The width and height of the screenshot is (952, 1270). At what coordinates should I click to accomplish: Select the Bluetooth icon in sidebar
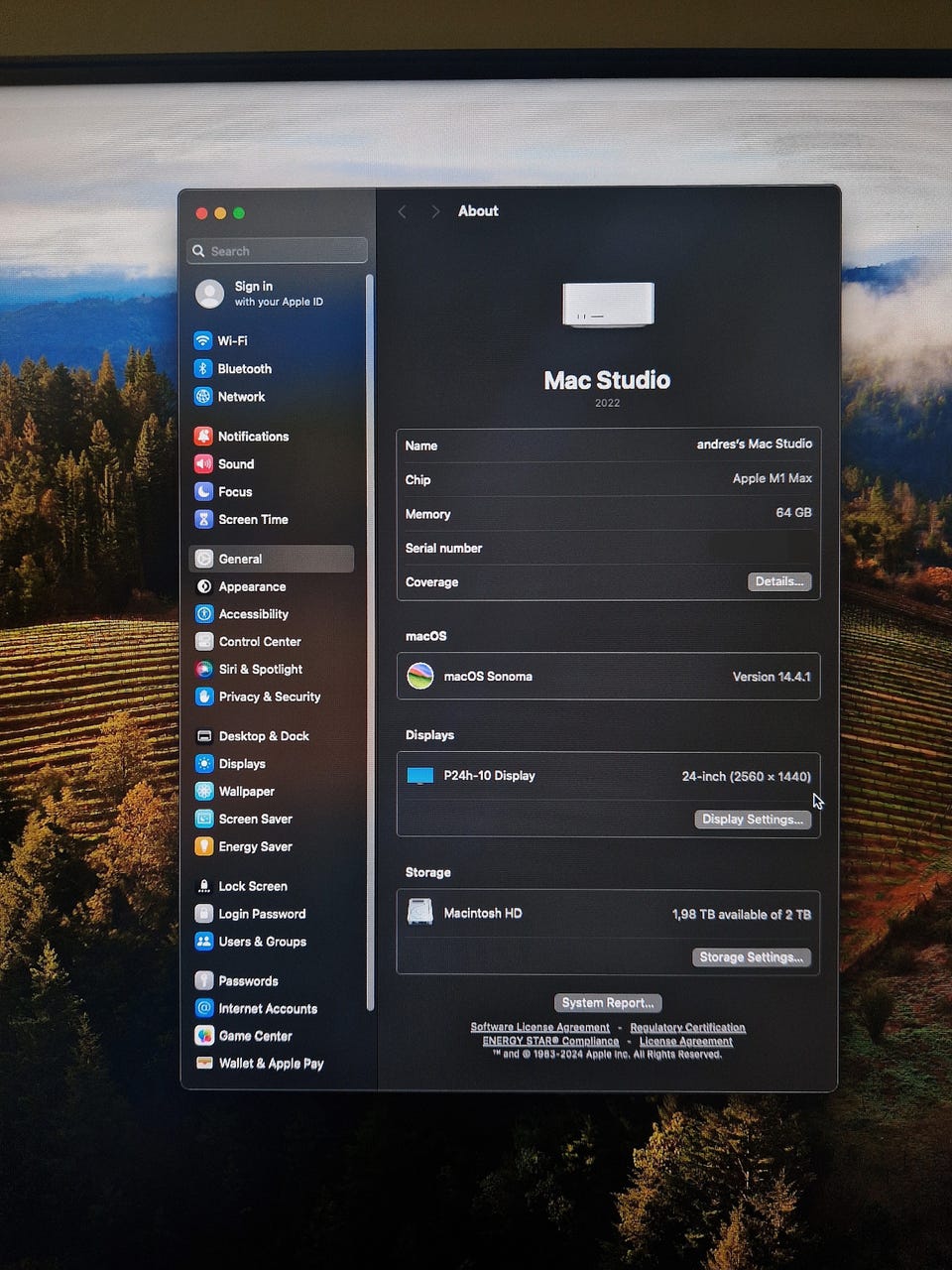point(203,368)
